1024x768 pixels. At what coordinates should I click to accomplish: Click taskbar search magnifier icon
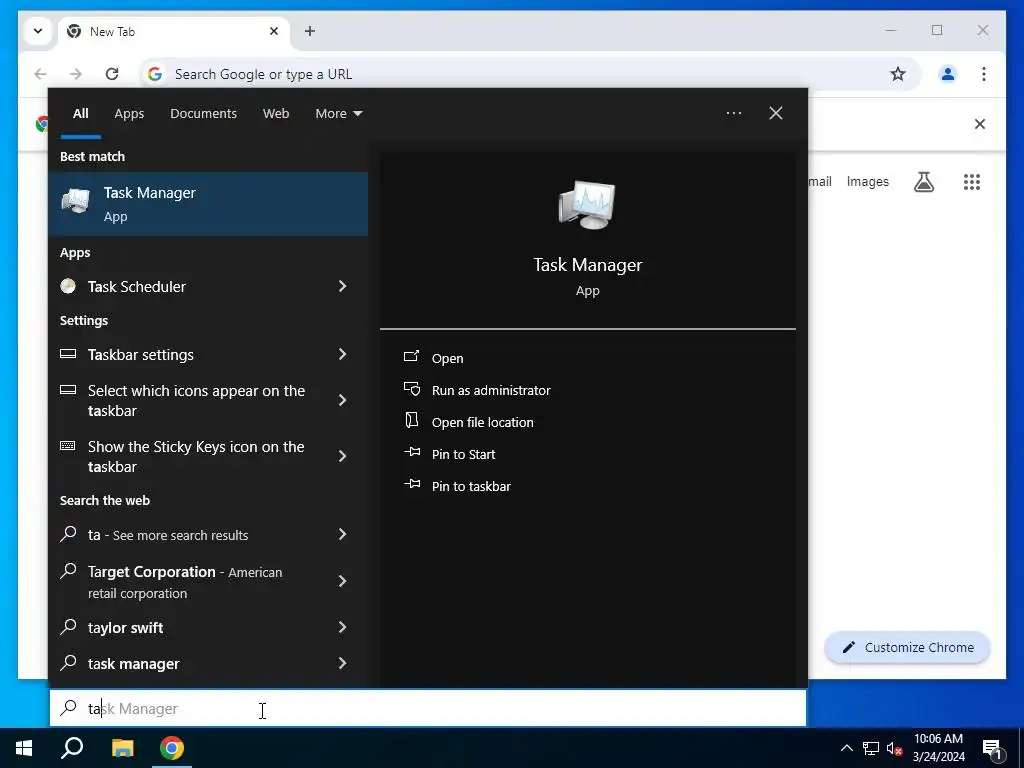(x=72, y=748)
